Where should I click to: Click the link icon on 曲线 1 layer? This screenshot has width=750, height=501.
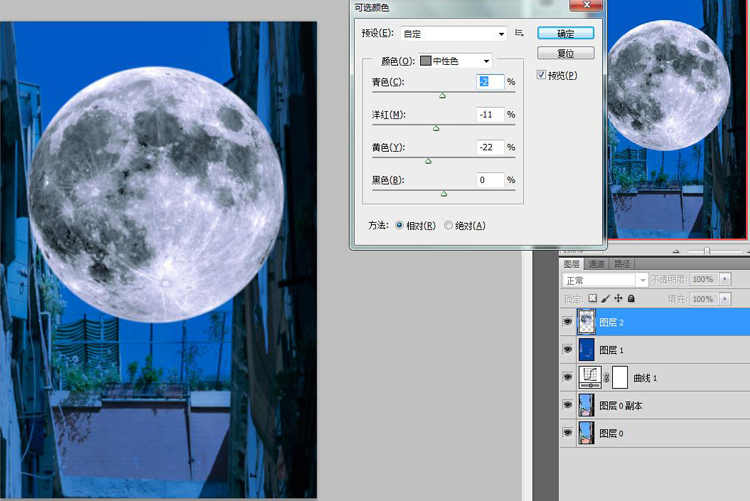[x=606, y=378]
